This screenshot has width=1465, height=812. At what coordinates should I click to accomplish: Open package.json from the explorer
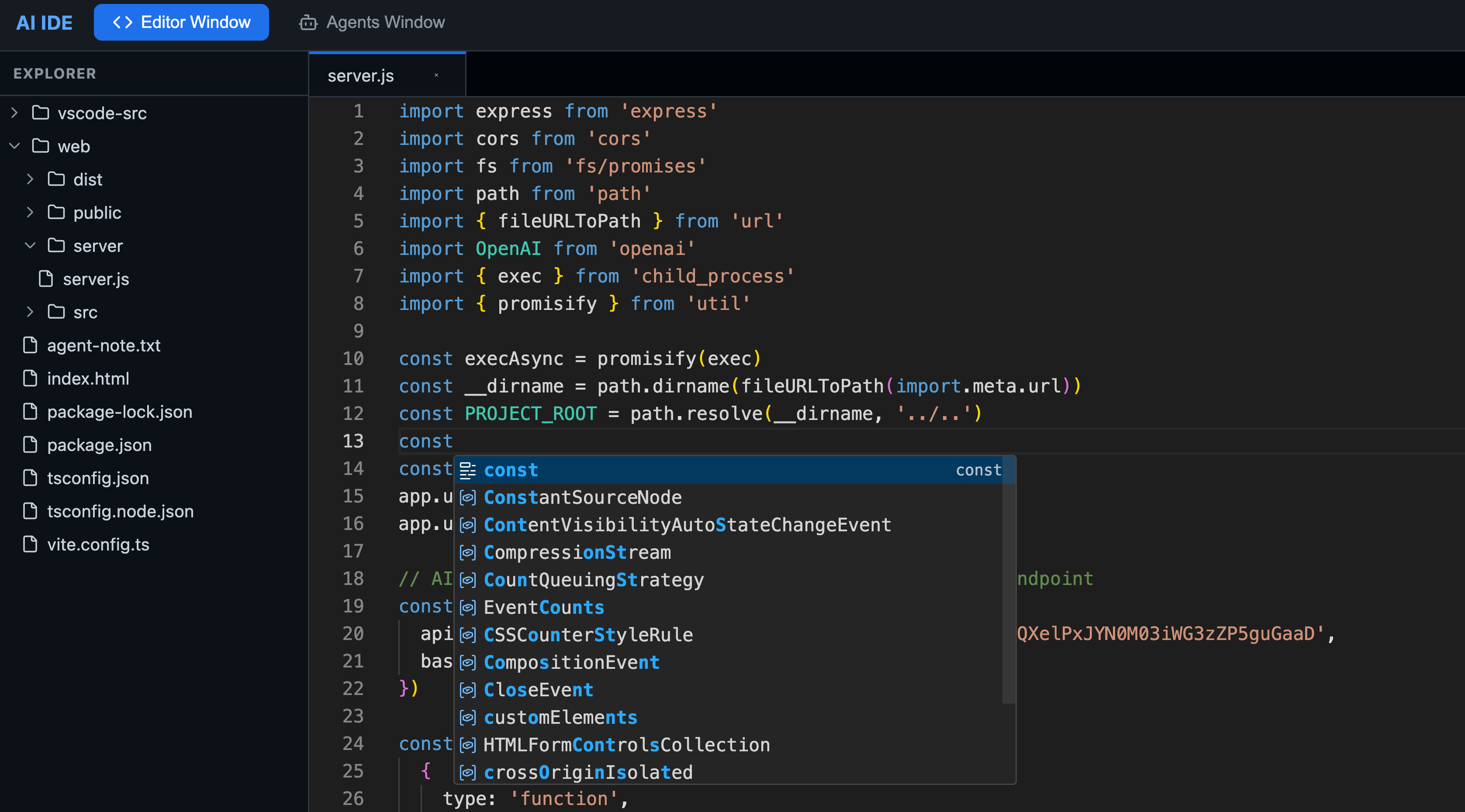[x=100, y=444]
